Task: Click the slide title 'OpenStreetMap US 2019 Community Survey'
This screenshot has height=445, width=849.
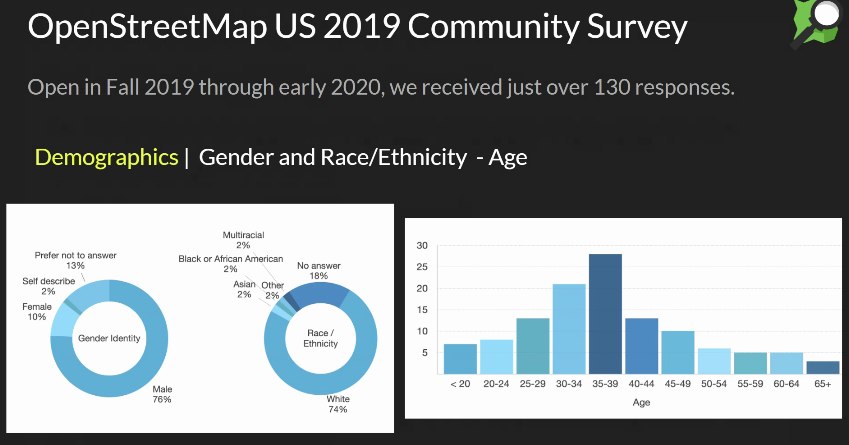Action: (x=357, y=27)
